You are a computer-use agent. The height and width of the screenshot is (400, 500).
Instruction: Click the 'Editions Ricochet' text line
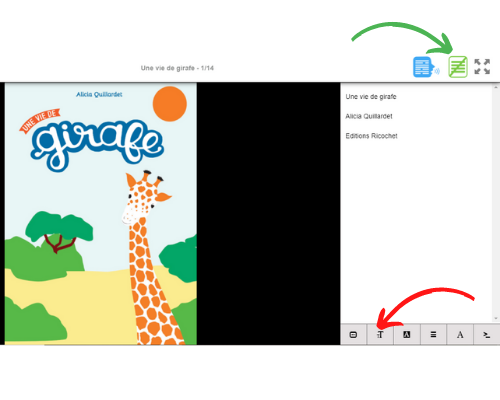[x=371, y=136]
